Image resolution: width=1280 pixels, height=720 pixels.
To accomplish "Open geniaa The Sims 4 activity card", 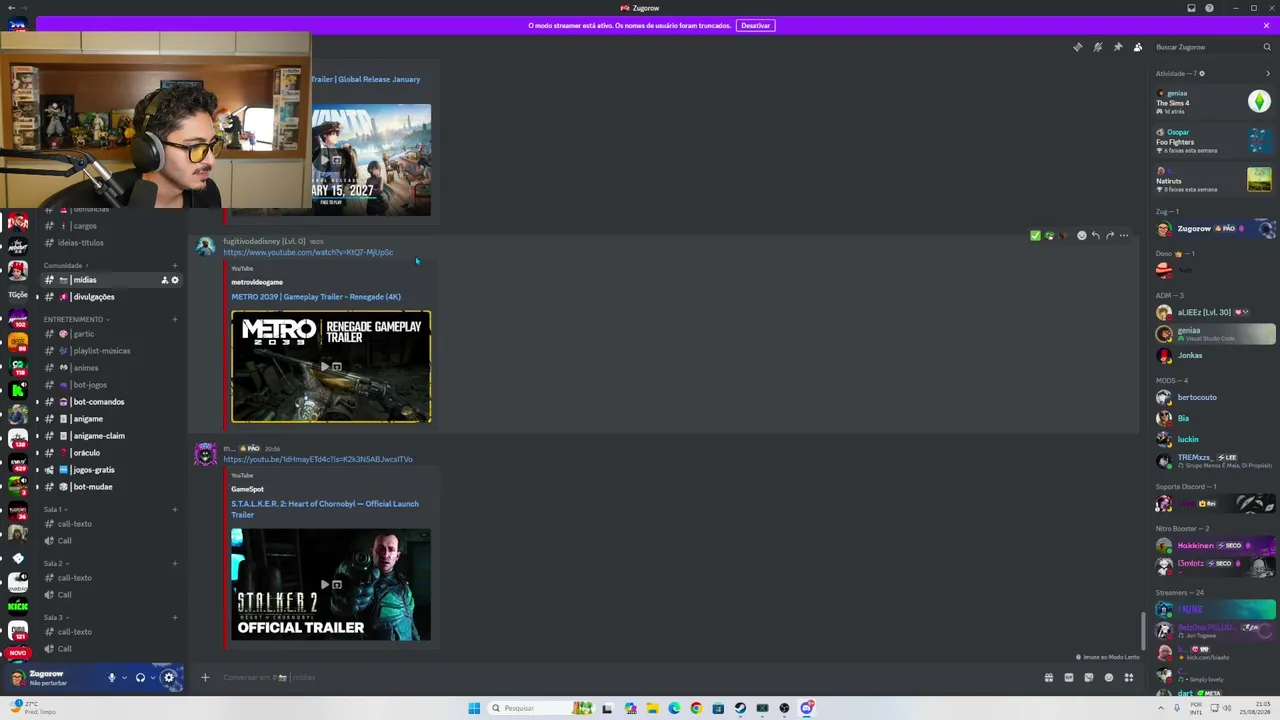I will coord(1214,102).
